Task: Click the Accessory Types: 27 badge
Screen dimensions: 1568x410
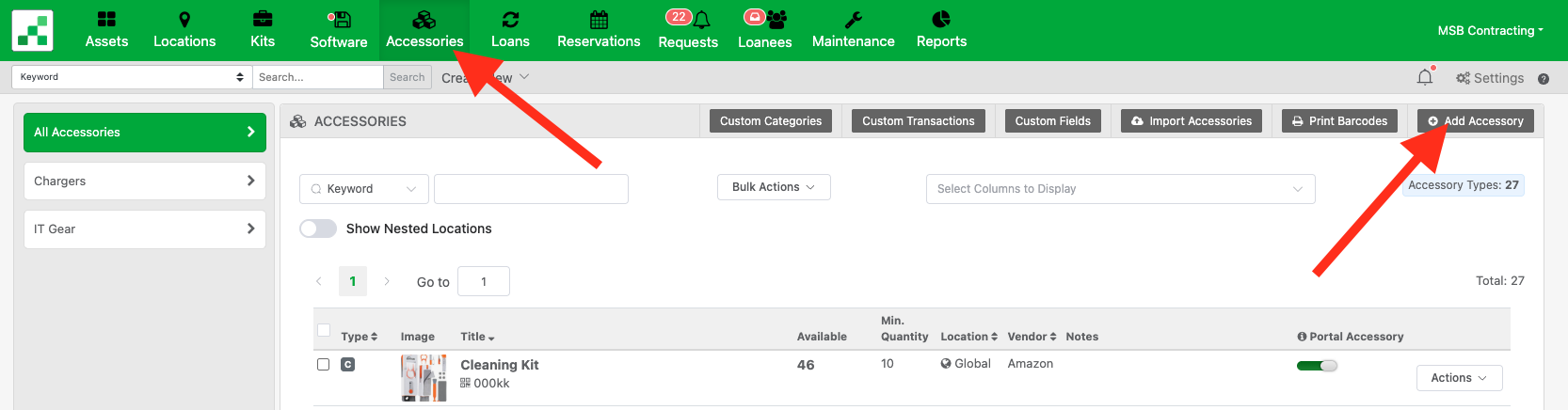Action: tap(1464, 185)
